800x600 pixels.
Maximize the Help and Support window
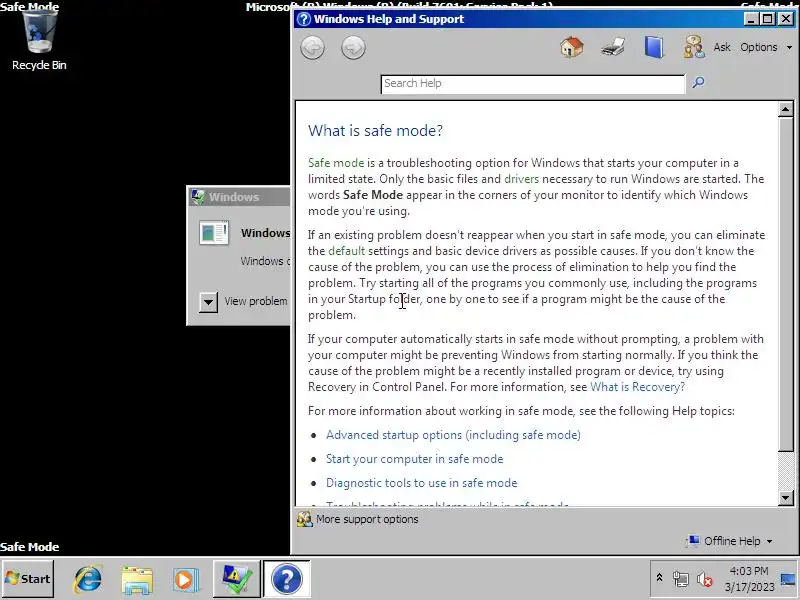(x=768, y=19)
